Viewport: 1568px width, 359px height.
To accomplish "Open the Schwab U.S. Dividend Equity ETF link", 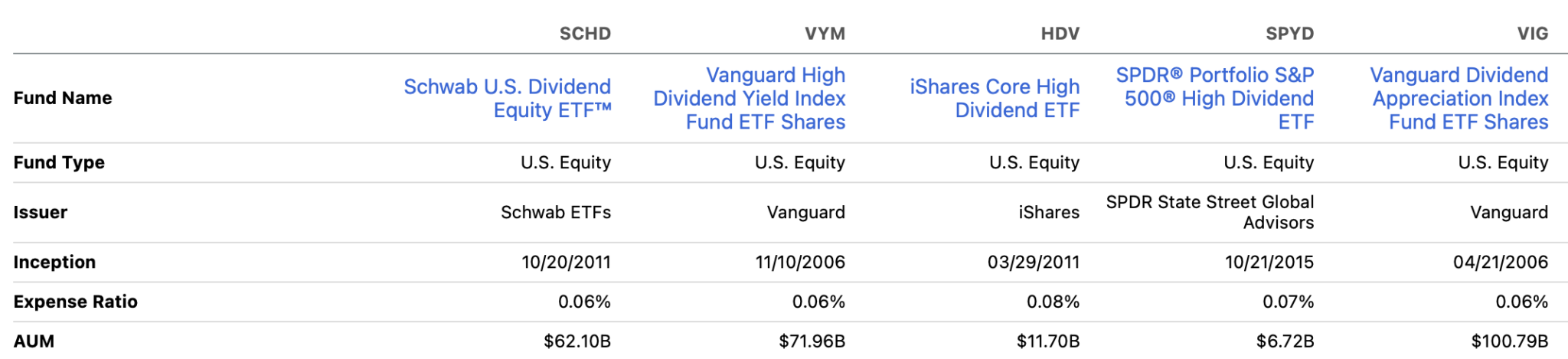I will pyautogui.click(x=507, y=98).
